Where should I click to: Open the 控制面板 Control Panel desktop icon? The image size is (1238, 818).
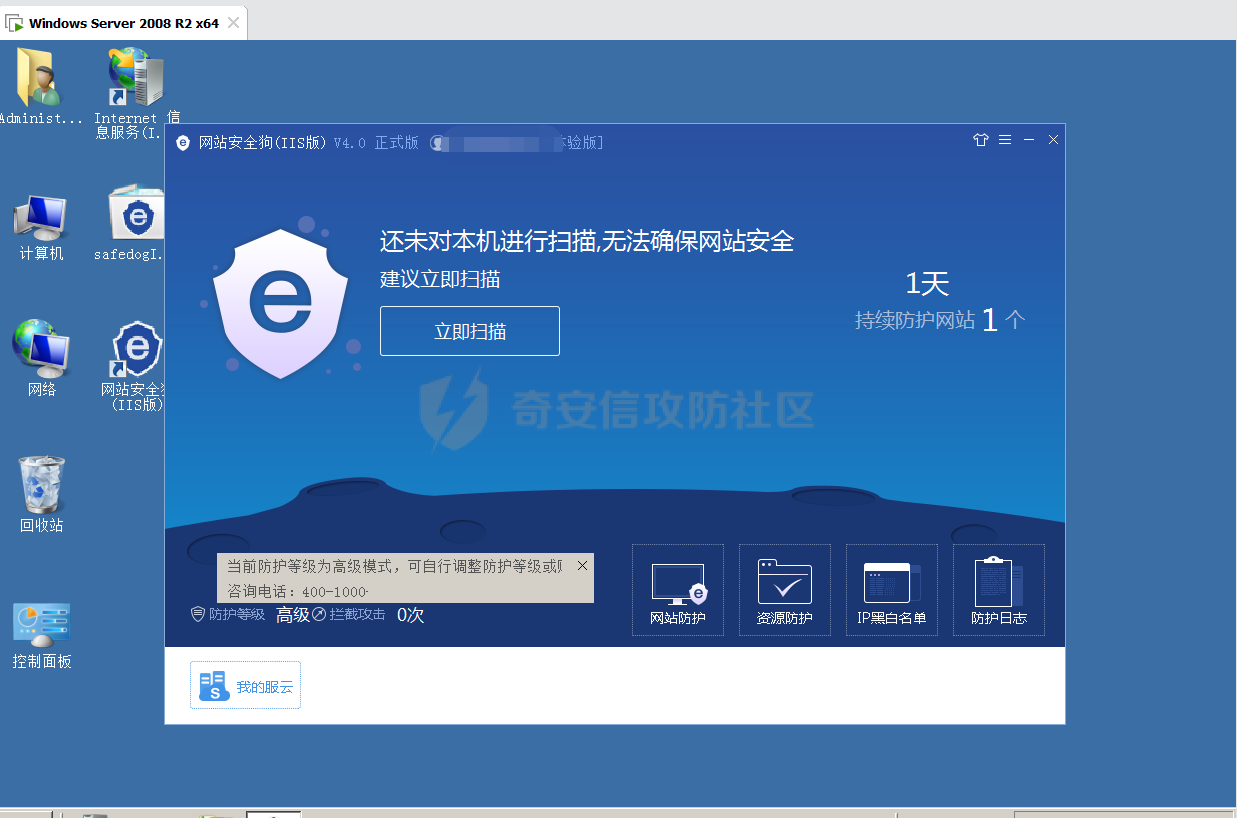42,633
